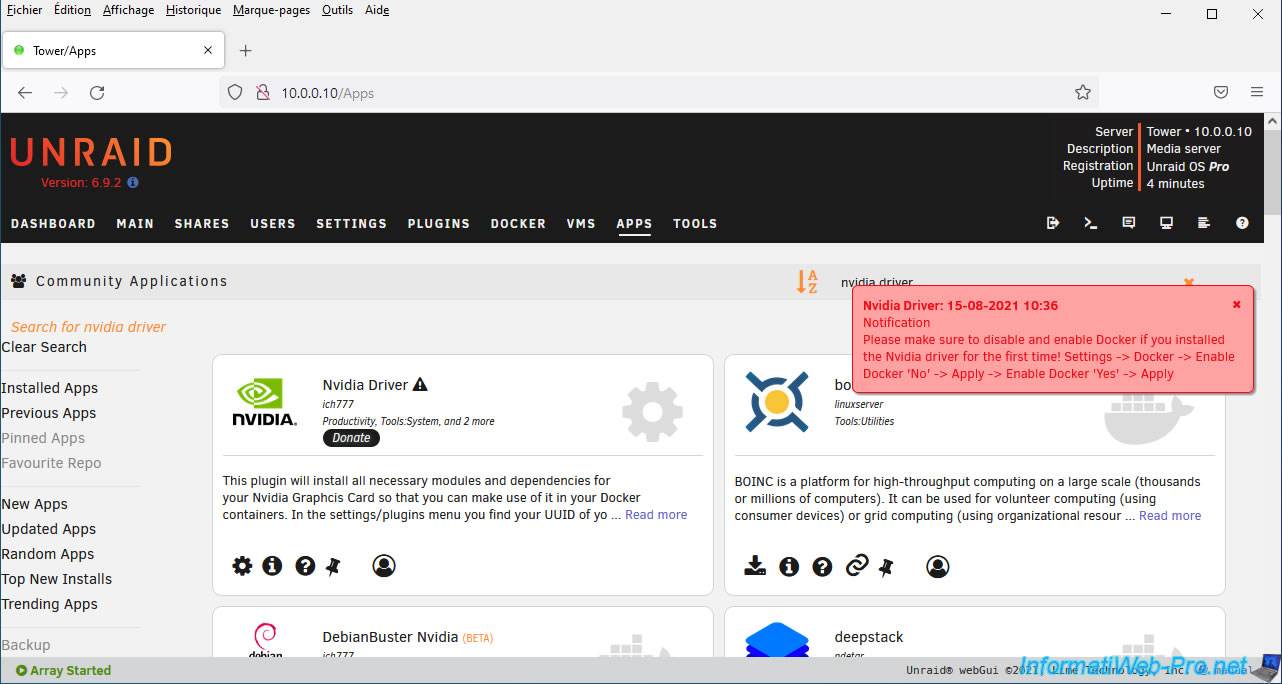Open Nvidia Driver settings gear icon

(x=242, y=566)
